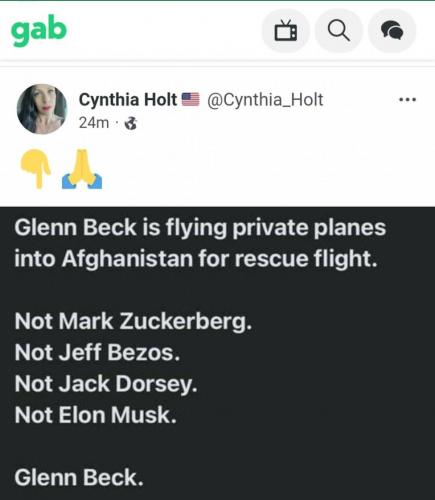Screen dimensions: 435x500
Task: Click the 'into Afghanistan for rescue flight' line
Action: click(x=196, y=259)
